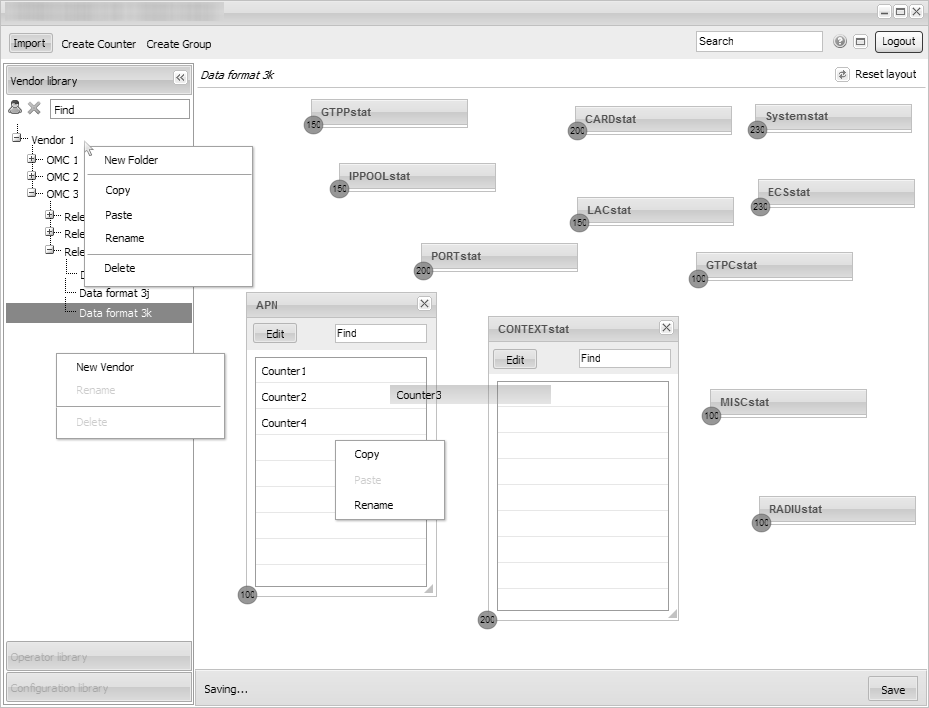Close the APN panel

click(x=424, y=304)
